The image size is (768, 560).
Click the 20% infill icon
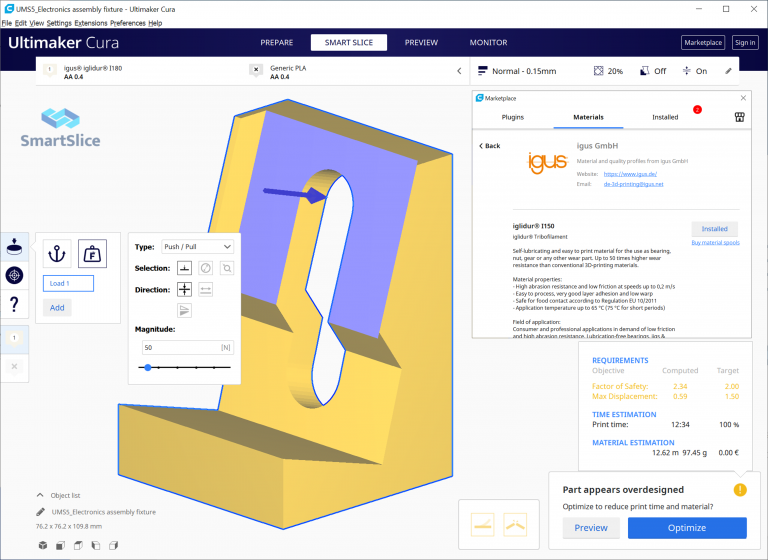[599, 71]
